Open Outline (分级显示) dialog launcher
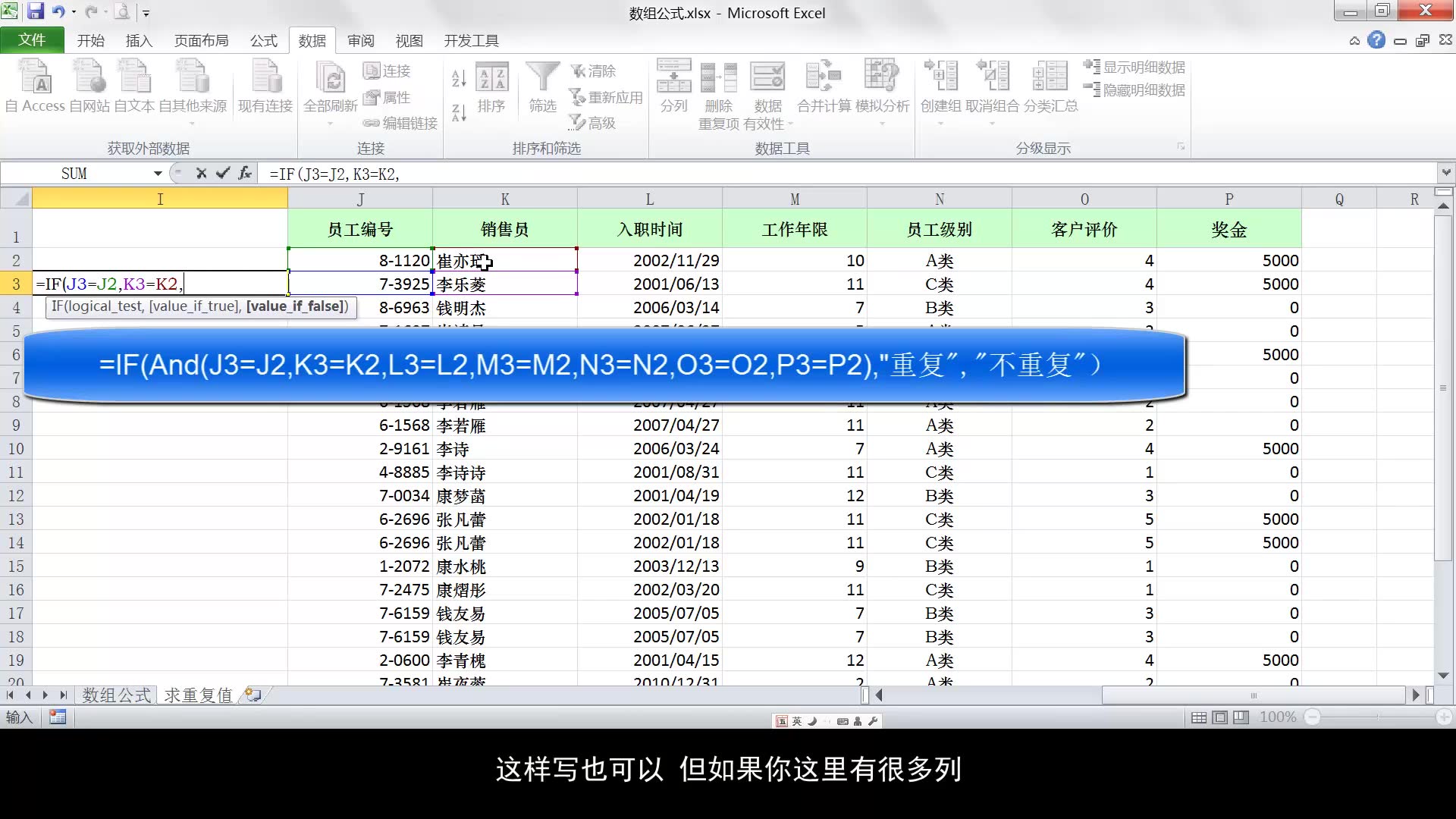 tap(1181, 146)
